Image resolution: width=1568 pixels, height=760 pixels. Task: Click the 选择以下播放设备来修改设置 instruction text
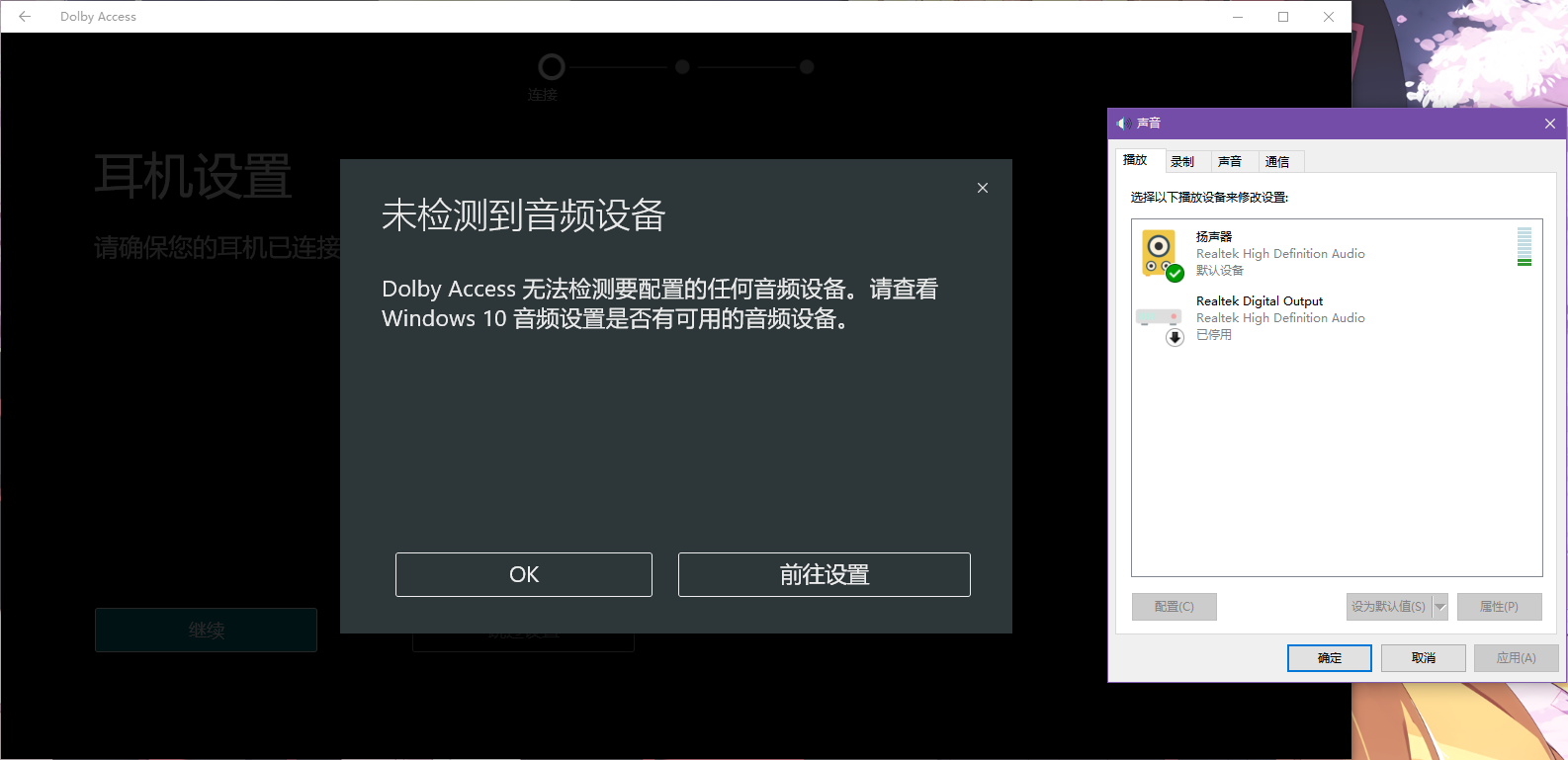pyautogui.click(x=1210, y=197)
